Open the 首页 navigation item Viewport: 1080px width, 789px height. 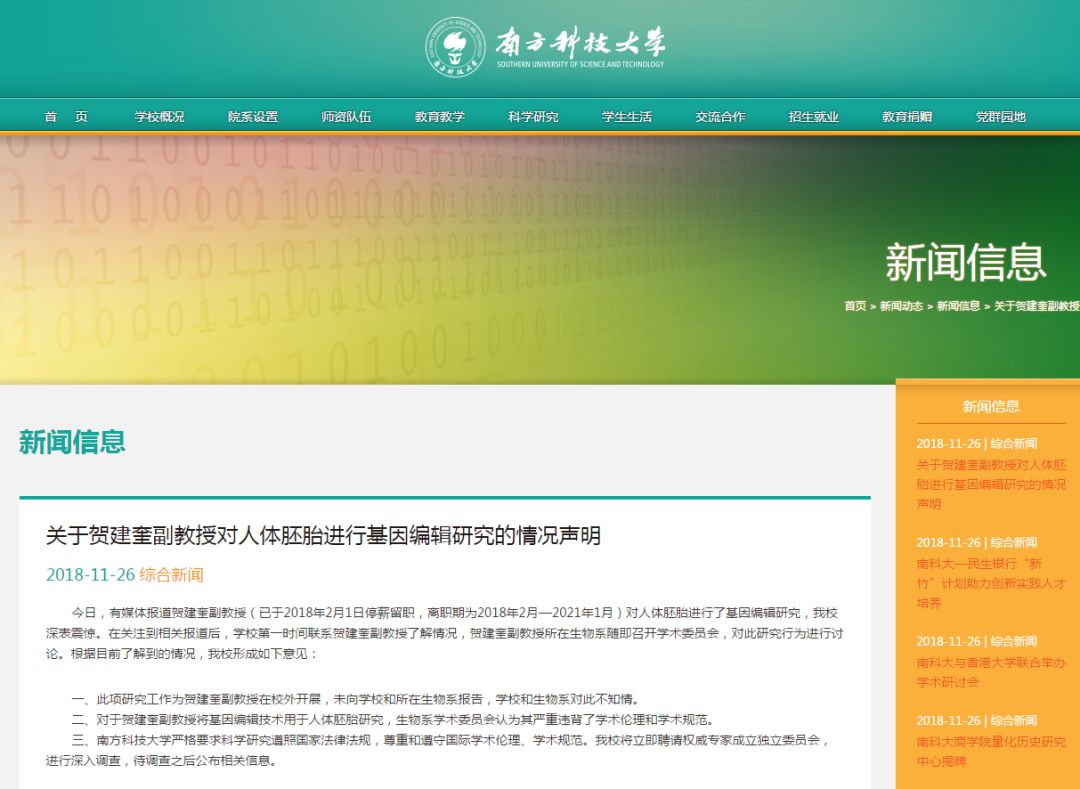[66, 117]
